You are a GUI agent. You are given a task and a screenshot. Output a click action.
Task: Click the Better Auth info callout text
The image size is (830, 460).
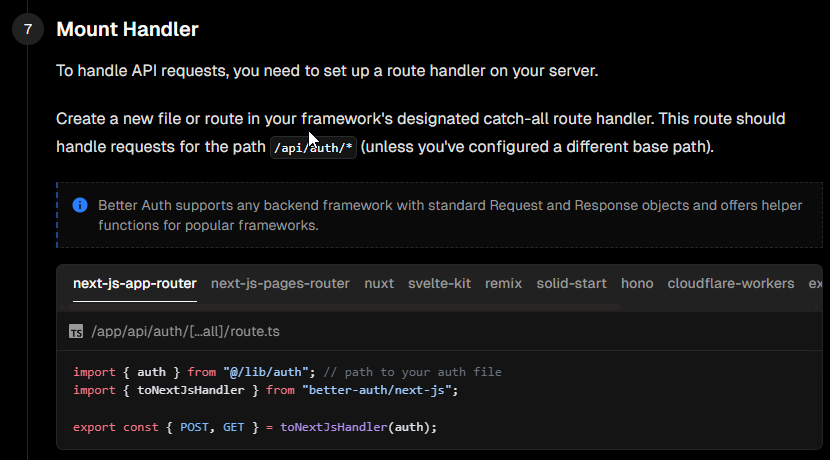click(450, 215)
